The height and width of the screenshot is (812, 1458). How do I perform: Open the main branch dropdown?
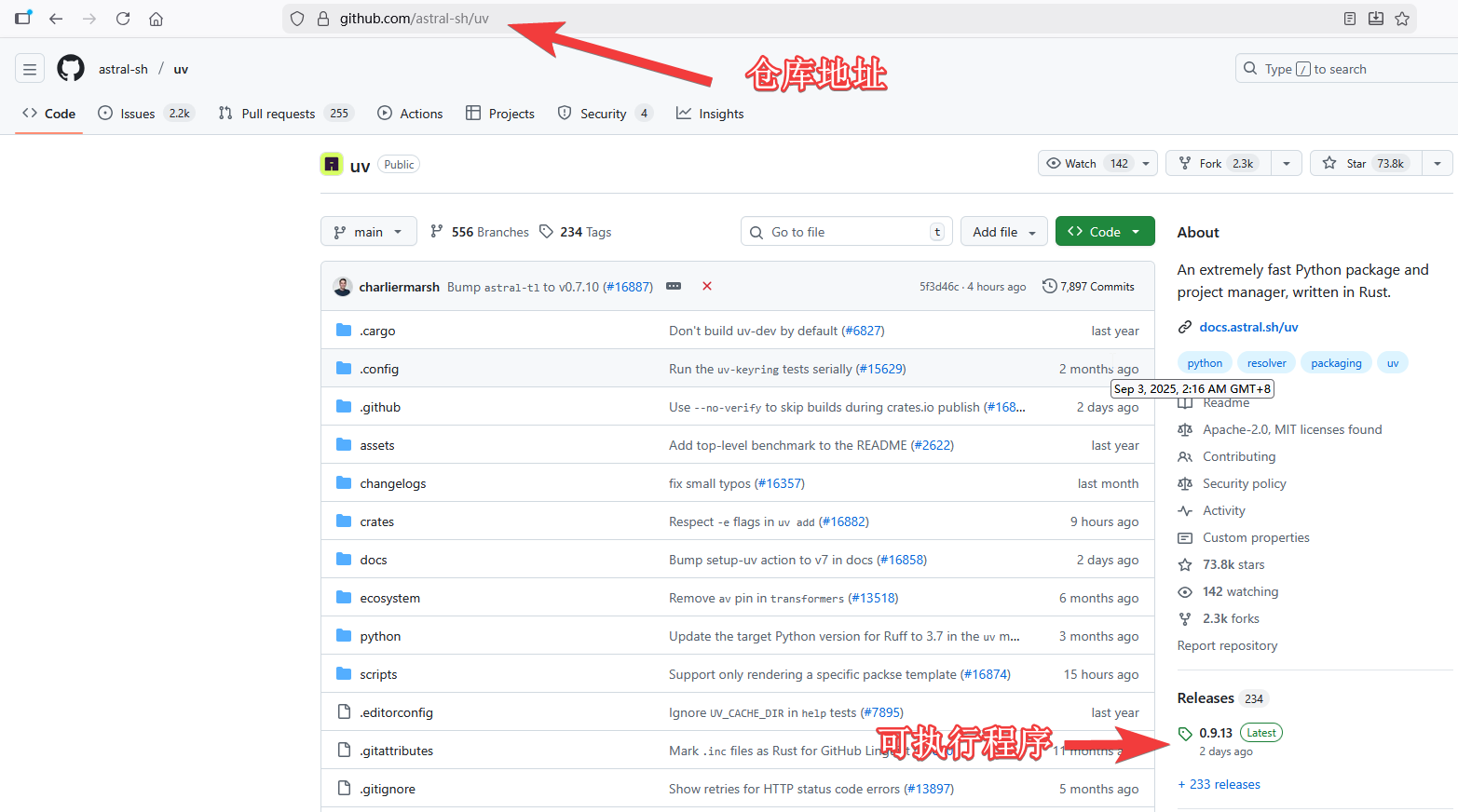pyautogui.click(x=368, y=232)
